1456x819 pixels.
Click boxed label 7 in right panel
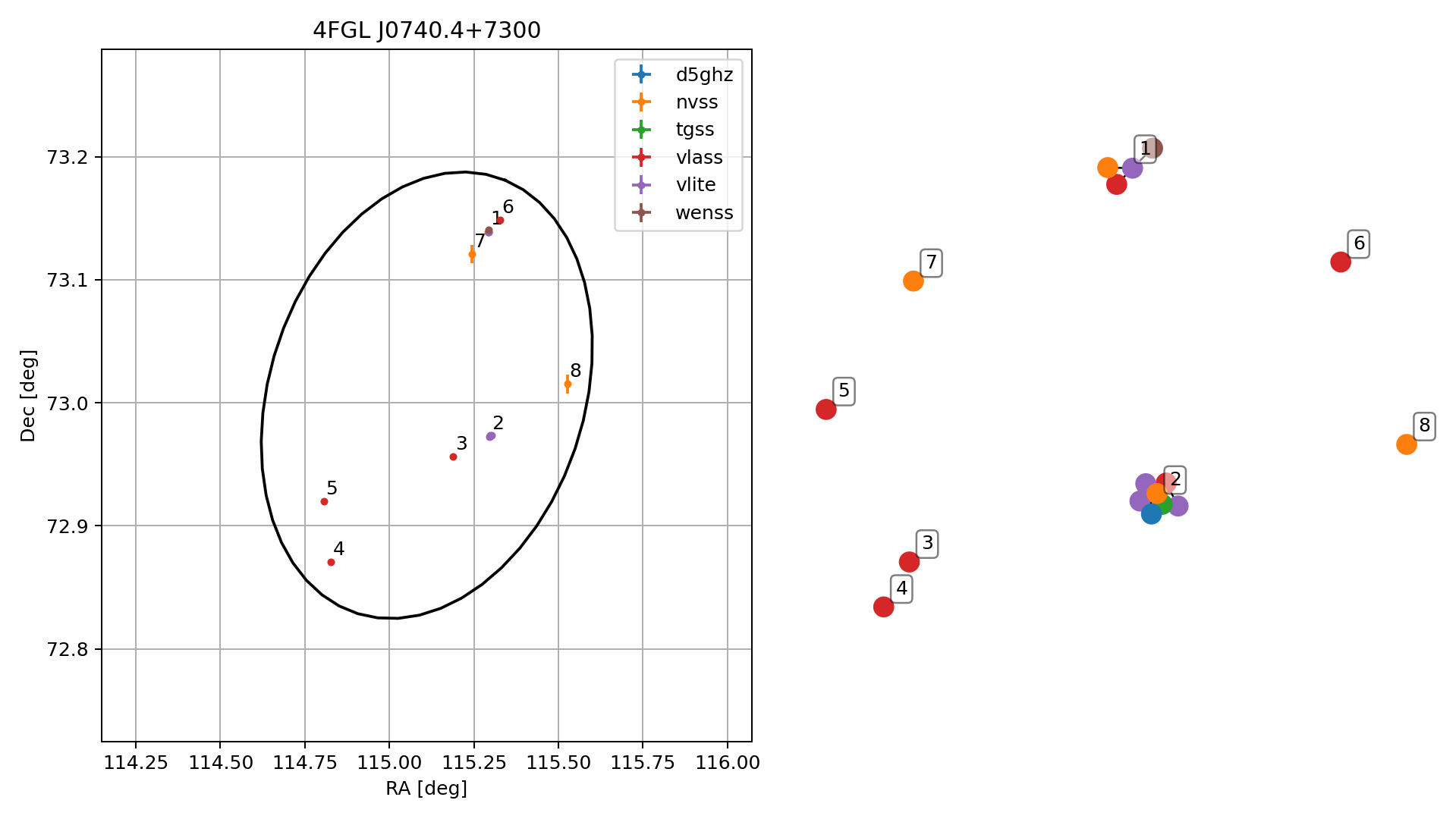tap(931, 263)
